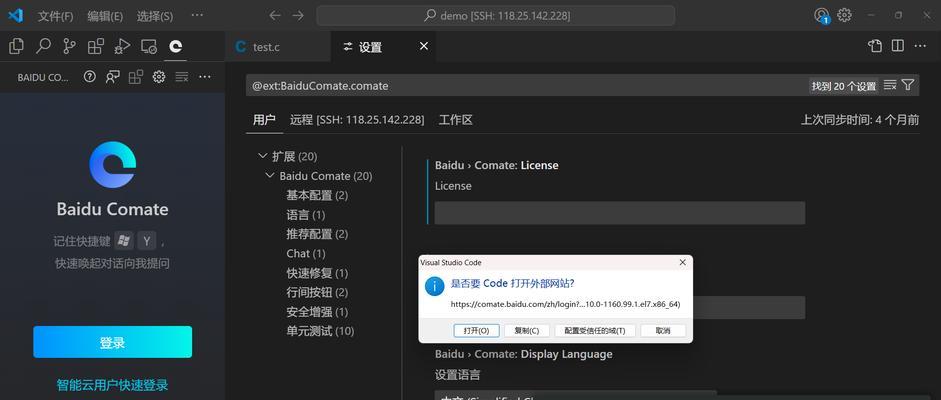This screenshot has height=400, width=941.
Task: Open the Accounts icon in the title bar
Action: [x=821, y=16]
